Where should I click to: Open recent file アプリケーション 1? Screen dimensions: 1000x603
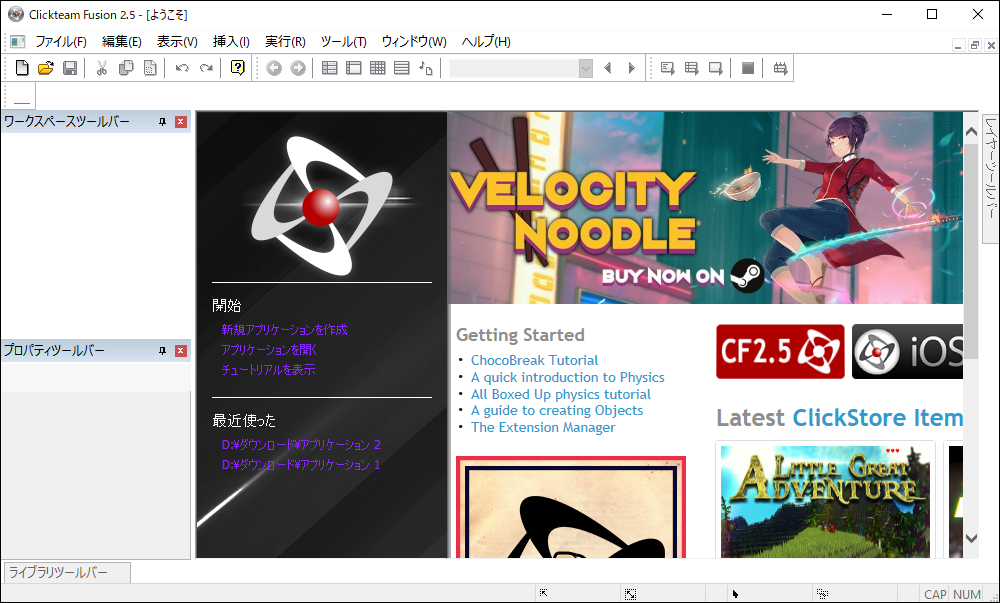(x=301, y=465)
